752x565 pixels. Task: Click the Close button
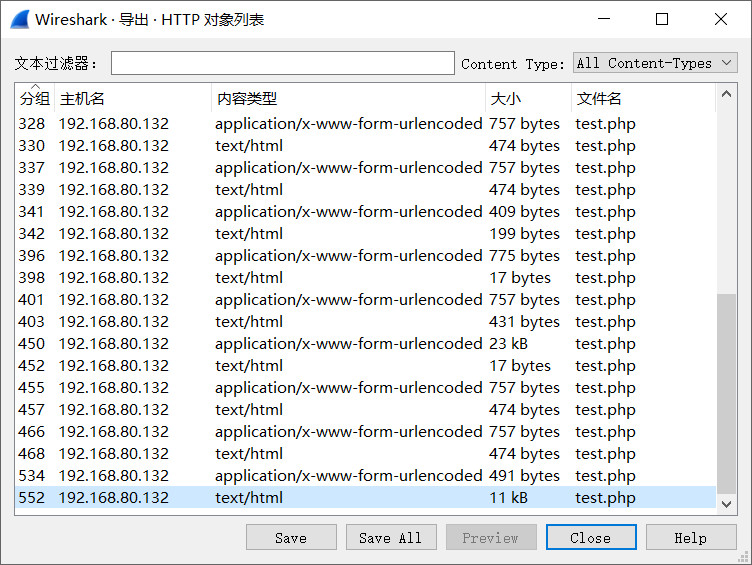(x=591, y=537)
